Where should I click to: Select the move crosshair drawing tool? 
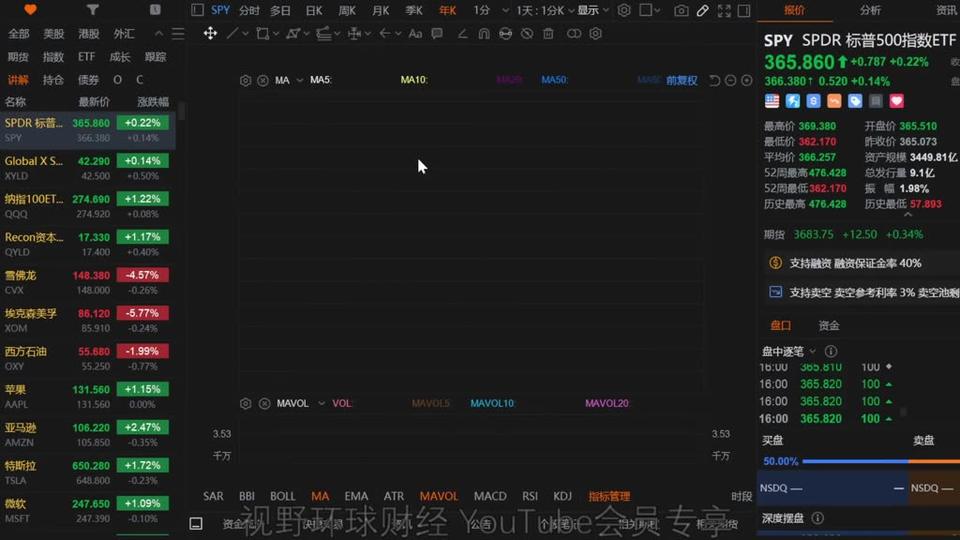tap(210, 34)
